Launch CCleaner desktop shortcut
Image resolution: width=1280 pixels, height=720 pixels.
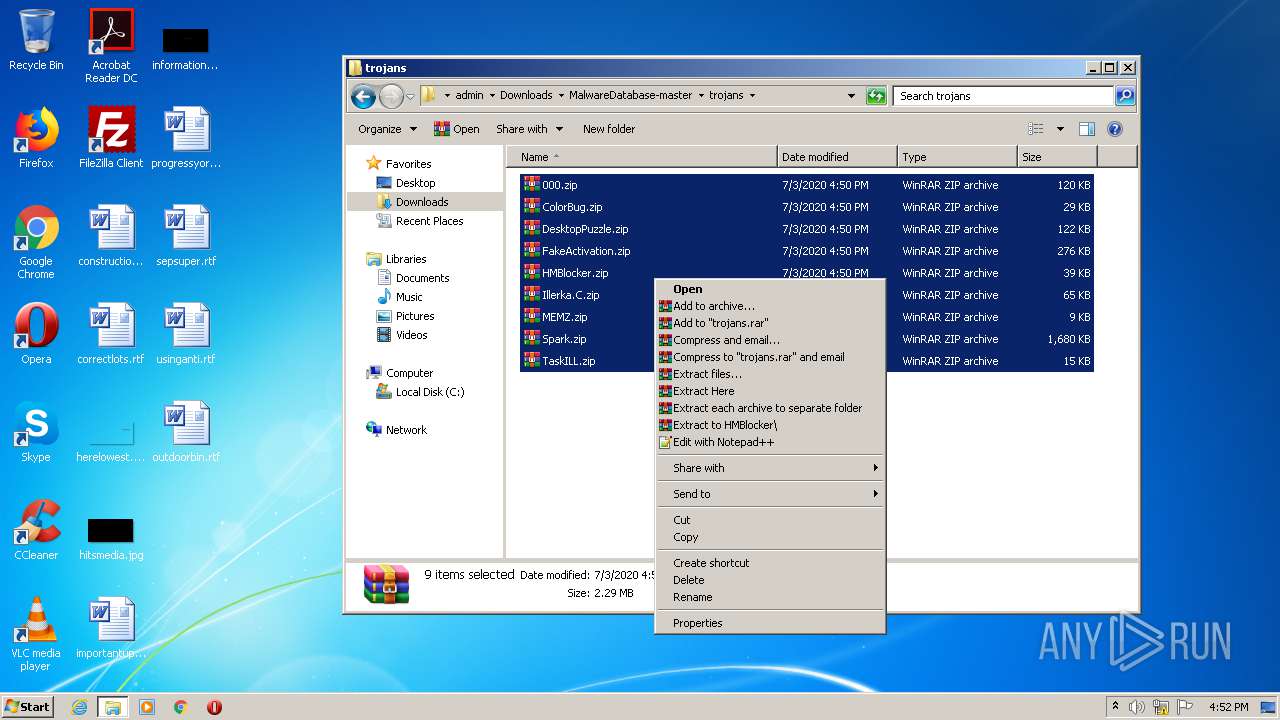pos(36,530)
